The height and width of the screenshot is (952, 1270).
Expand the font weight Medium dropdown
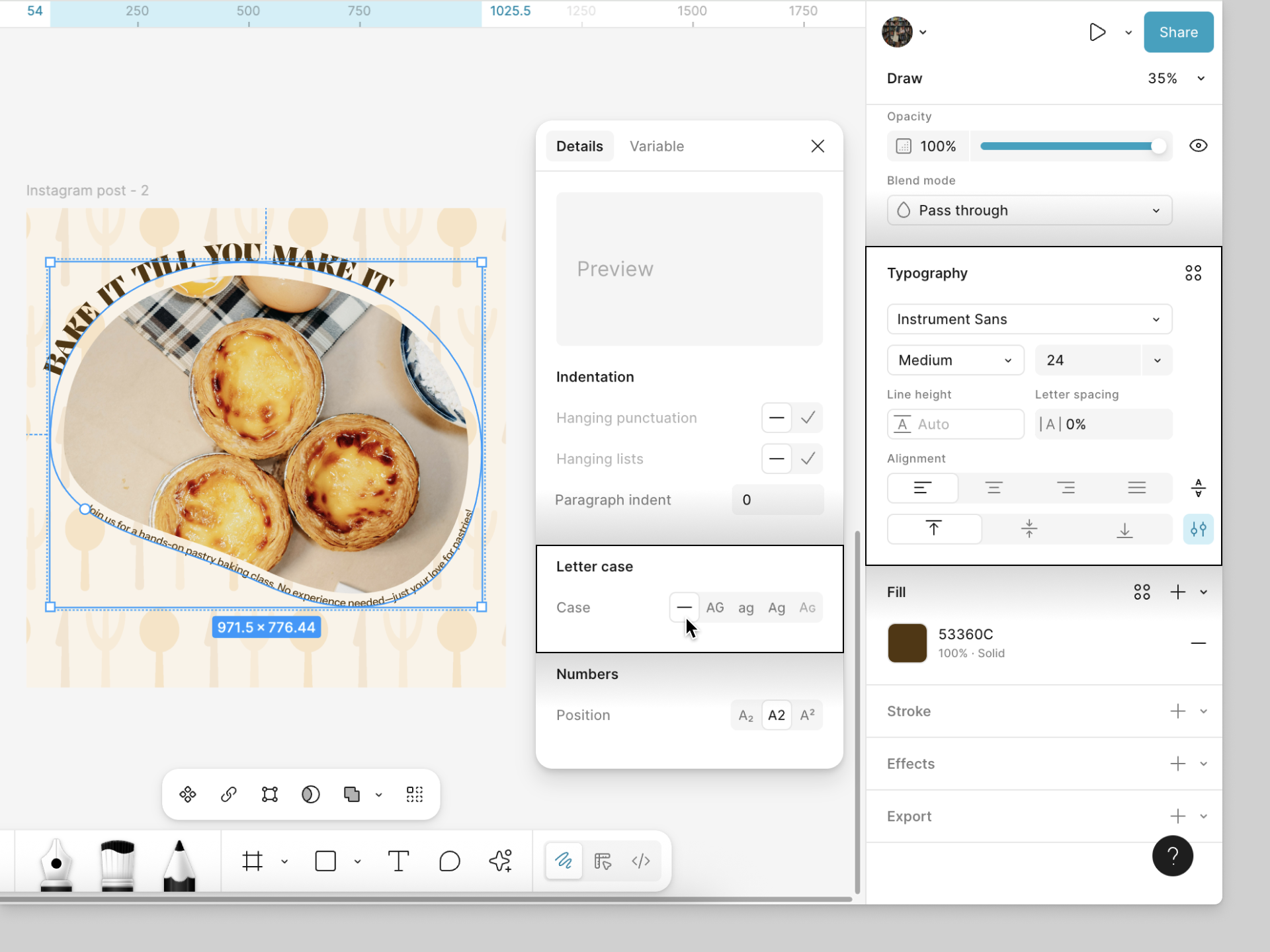[x=955, y=360]
